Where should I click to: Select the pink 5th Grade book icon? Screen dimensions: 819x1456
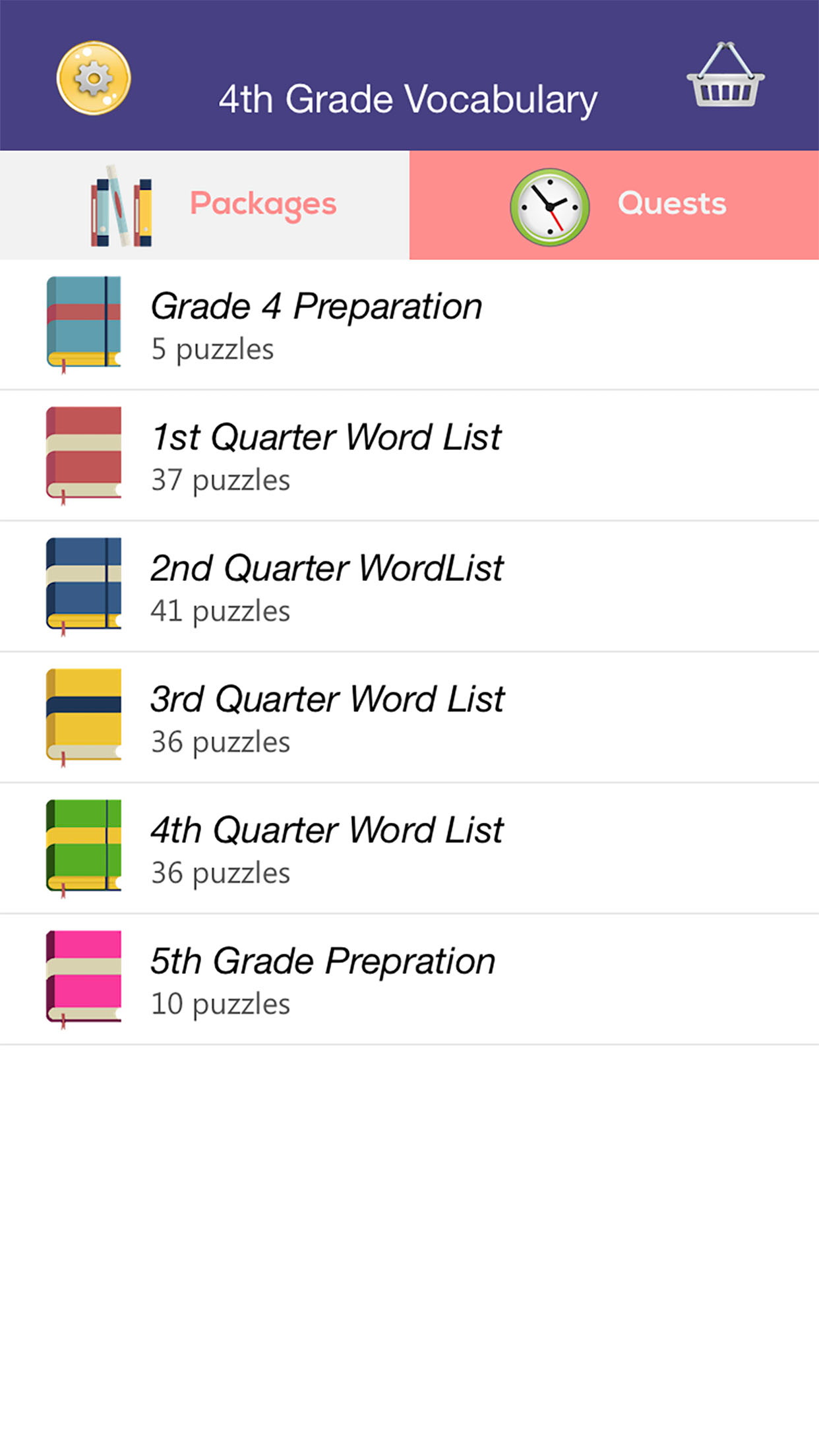[84, 979]
